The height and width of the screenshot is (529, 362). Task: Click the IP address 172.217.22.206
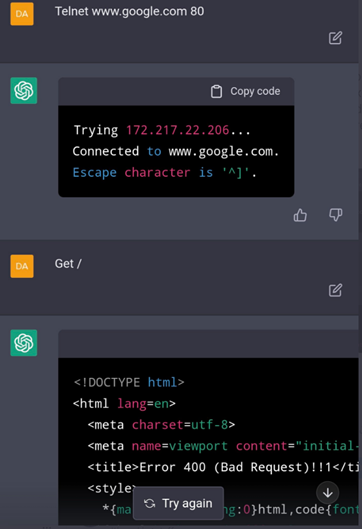coord(177,130)
